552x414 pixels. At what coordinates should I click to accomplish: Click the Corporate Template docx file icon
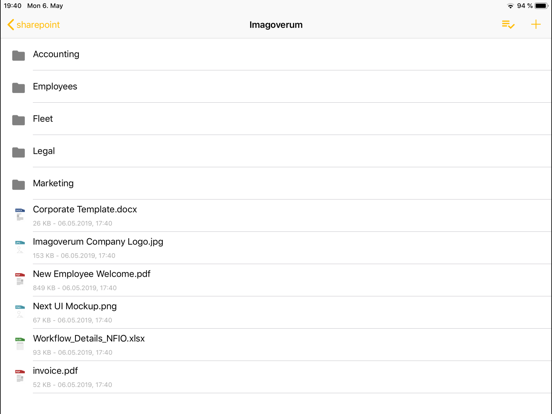[x=20, y=214]
